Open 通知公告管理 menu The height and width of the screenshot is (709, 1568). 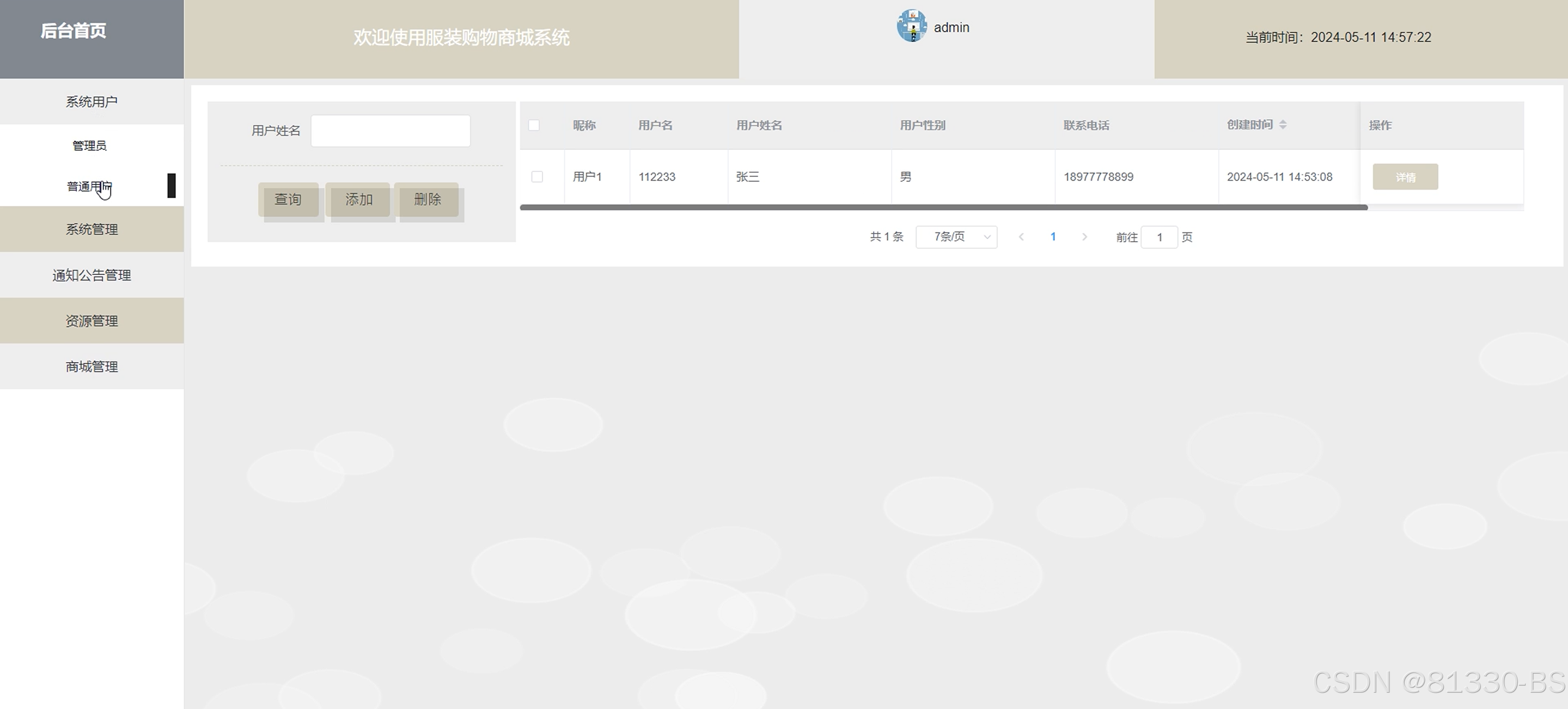point(92,275)
